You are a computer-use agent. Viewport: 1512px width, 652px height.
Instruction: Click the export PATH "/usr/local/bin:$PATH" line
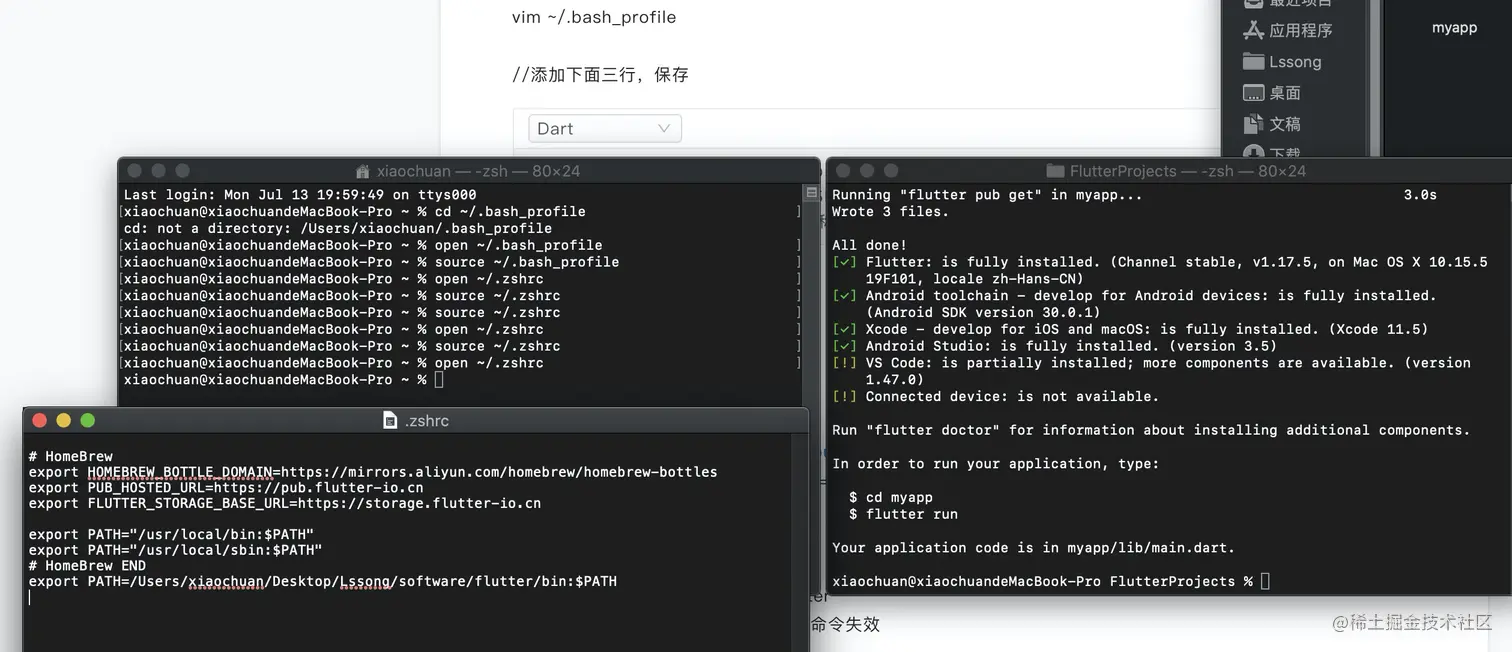[171, 534]
